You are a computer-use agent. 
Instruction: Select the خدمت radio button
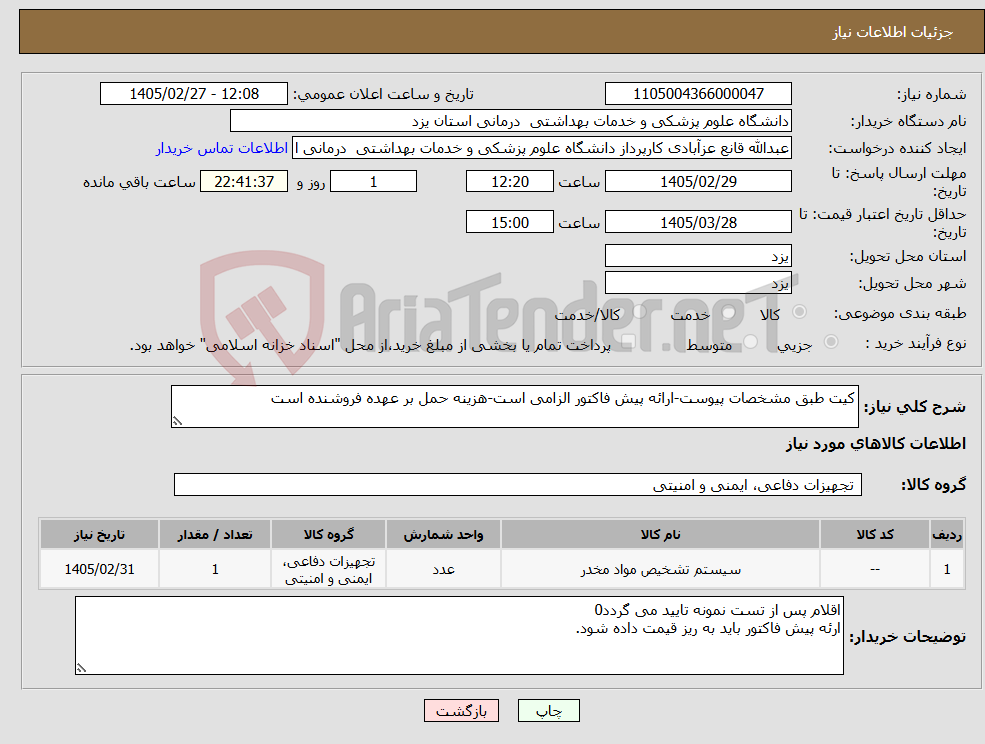(729, 312)
